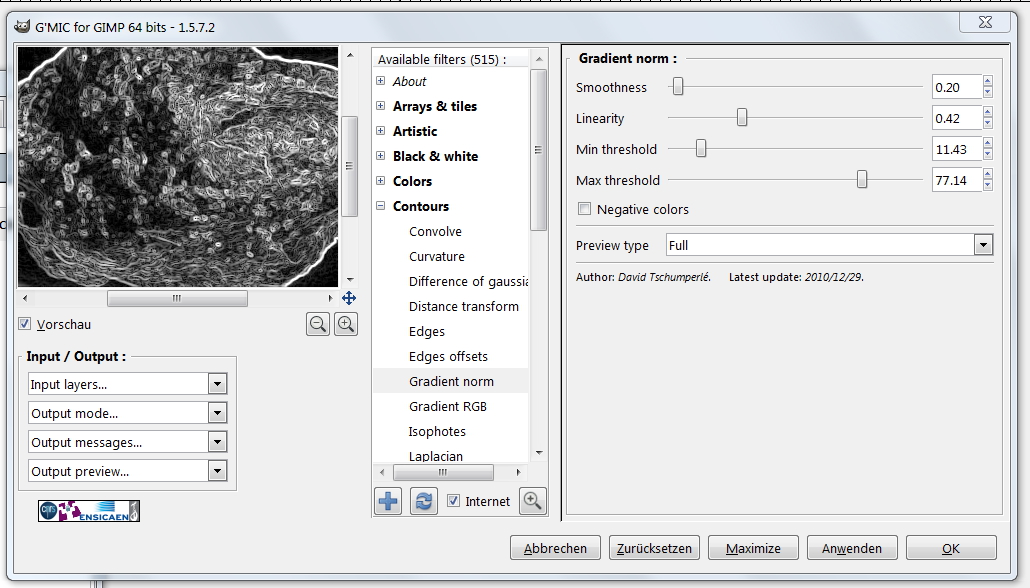Increase Linearity with the up arrow
The image size is (1030, 588).
click(988, 112)
